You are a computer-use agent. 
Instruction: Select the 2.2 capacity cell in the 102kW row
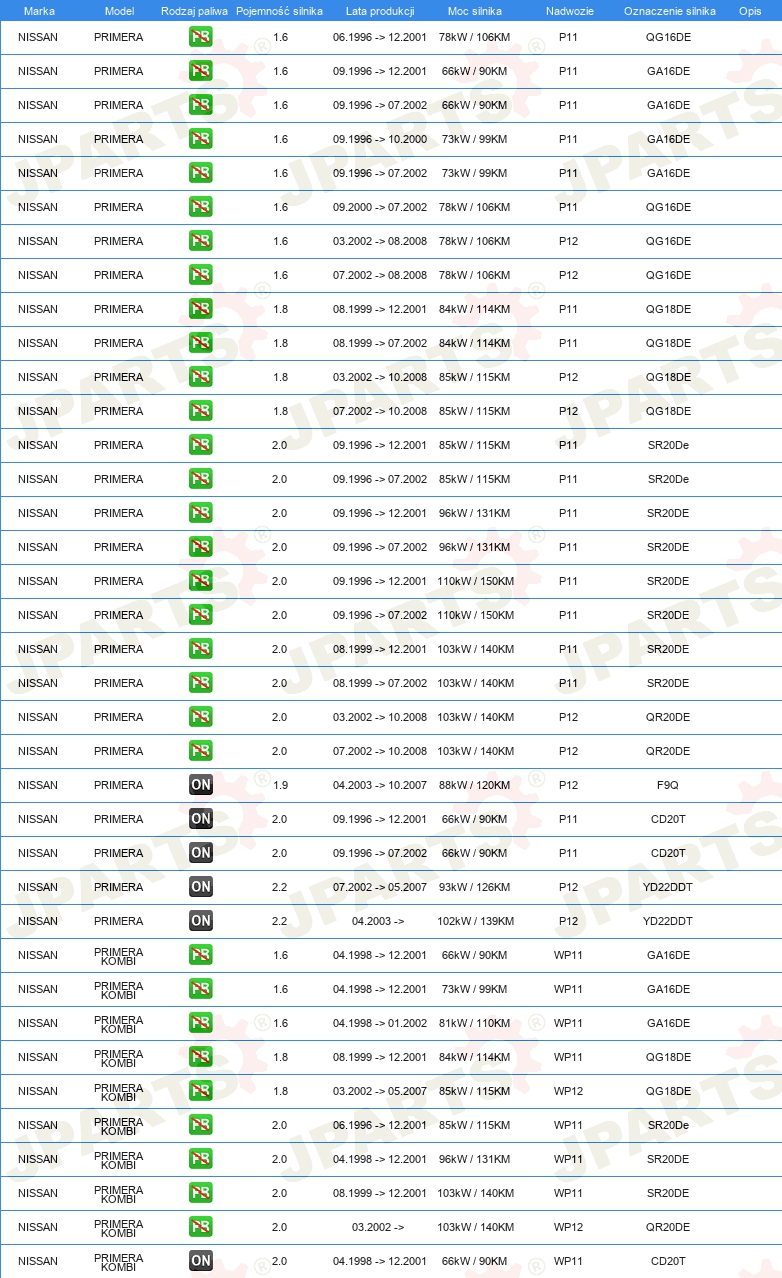coord(280,921)
